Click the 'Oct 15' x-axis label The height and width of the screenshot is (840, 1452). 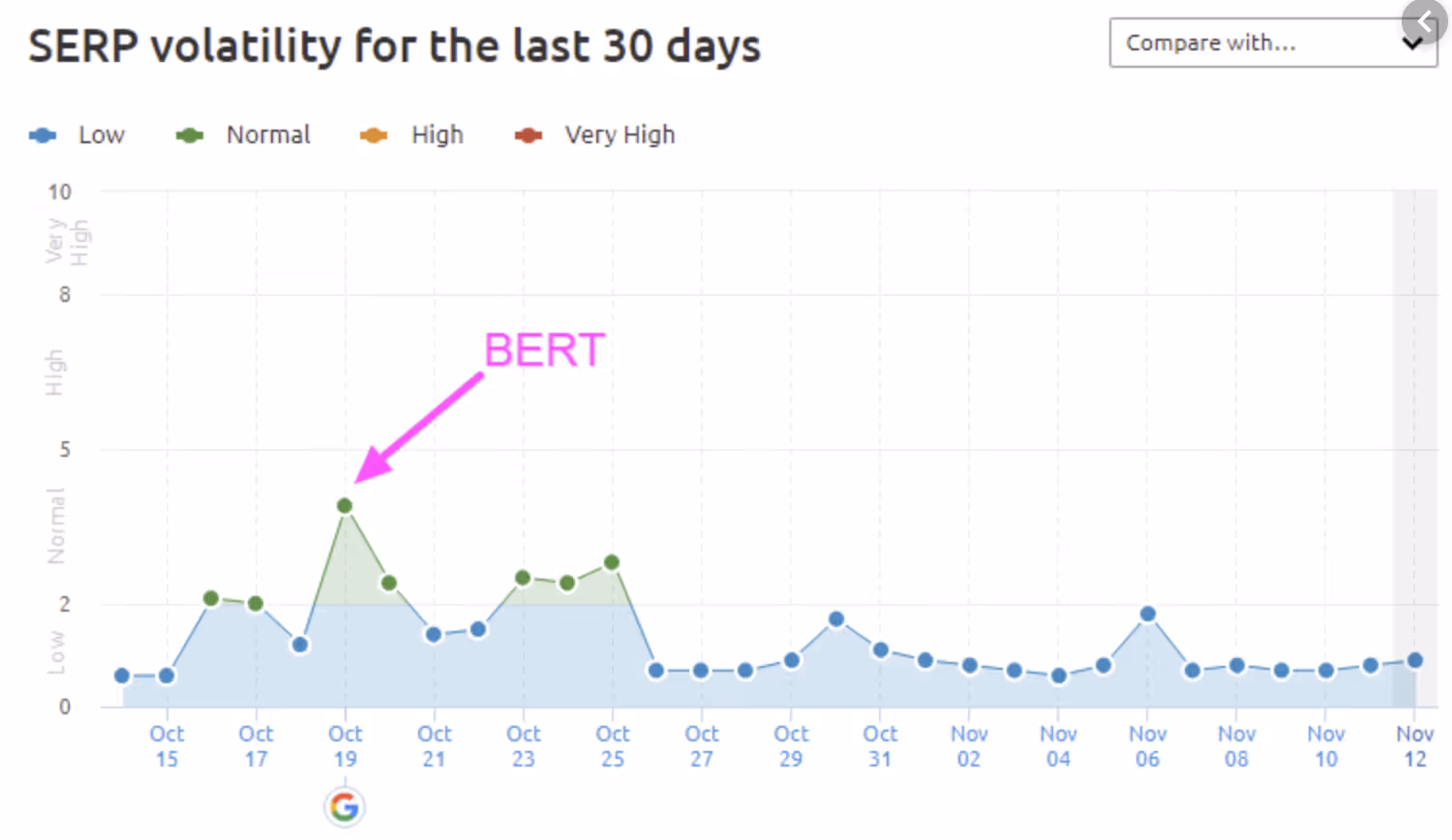[166, 746]
